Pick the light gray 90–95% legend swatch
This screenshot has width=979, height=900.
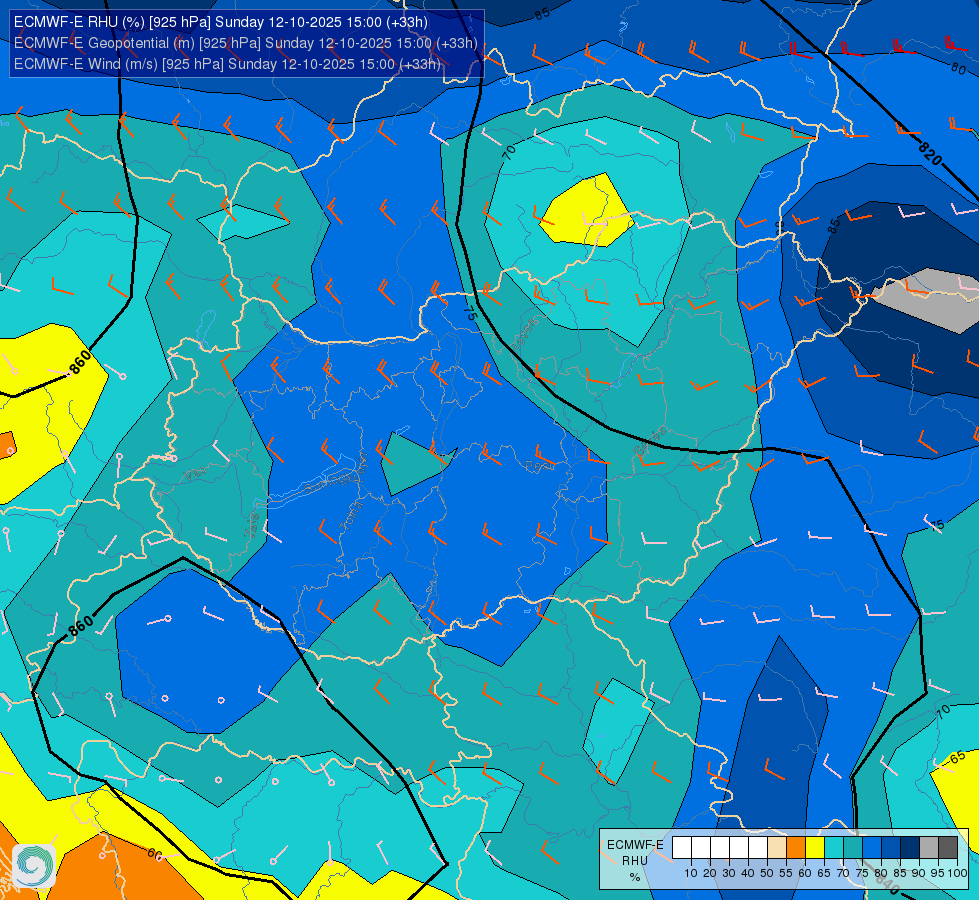click(x=929, y=848)
